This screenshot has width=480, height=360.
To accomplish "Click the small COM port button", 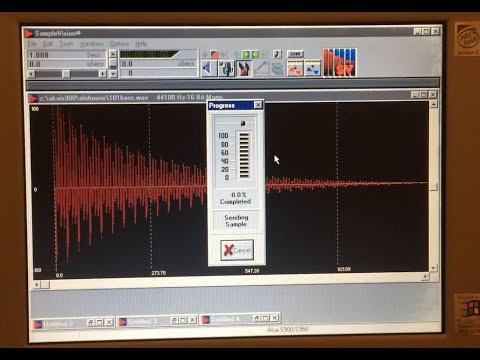I will tap(295, 54).
